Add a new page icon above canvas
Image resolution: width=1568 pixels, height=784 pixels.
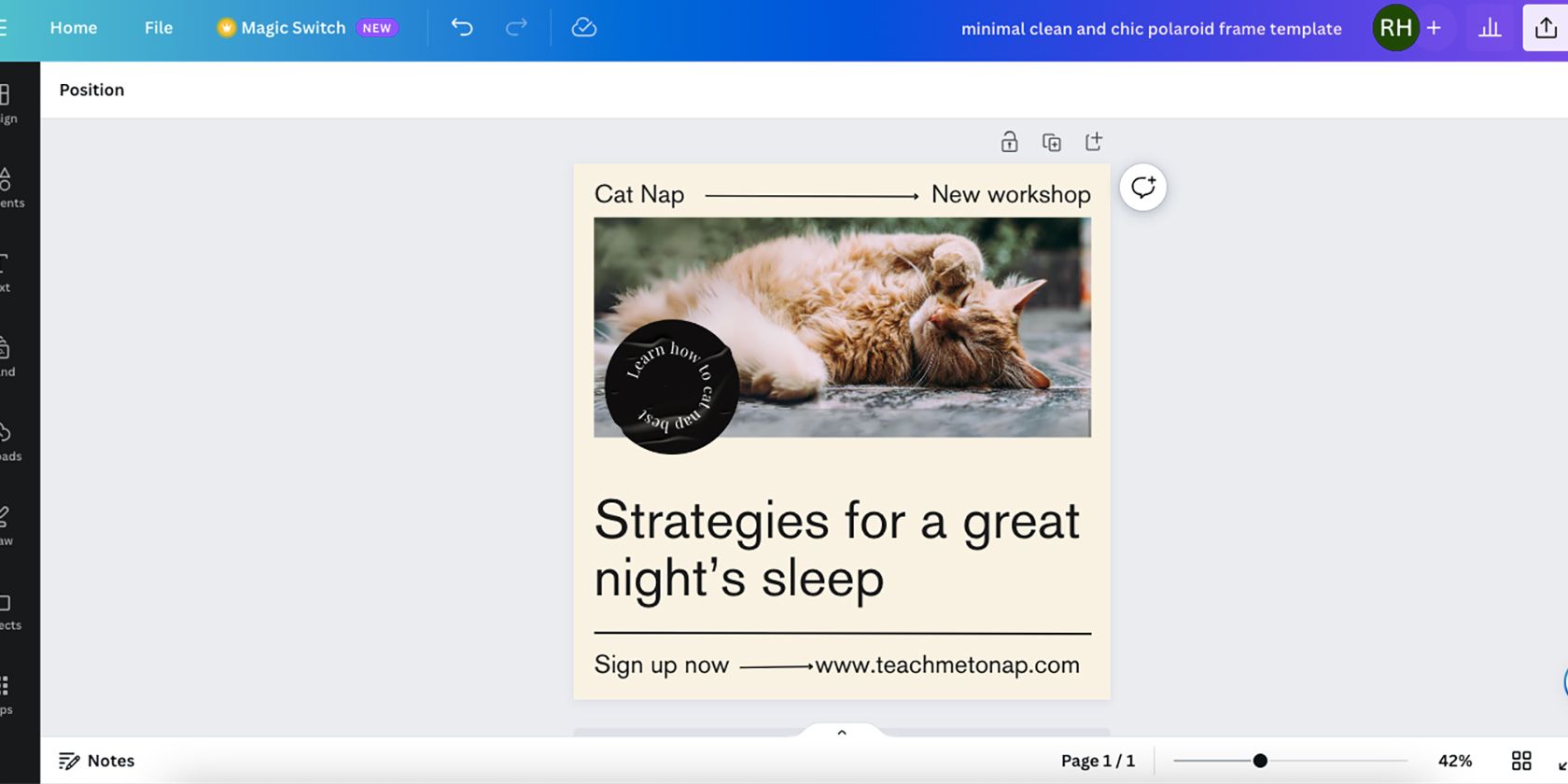pyautogui.click(x=1094, y=142)
